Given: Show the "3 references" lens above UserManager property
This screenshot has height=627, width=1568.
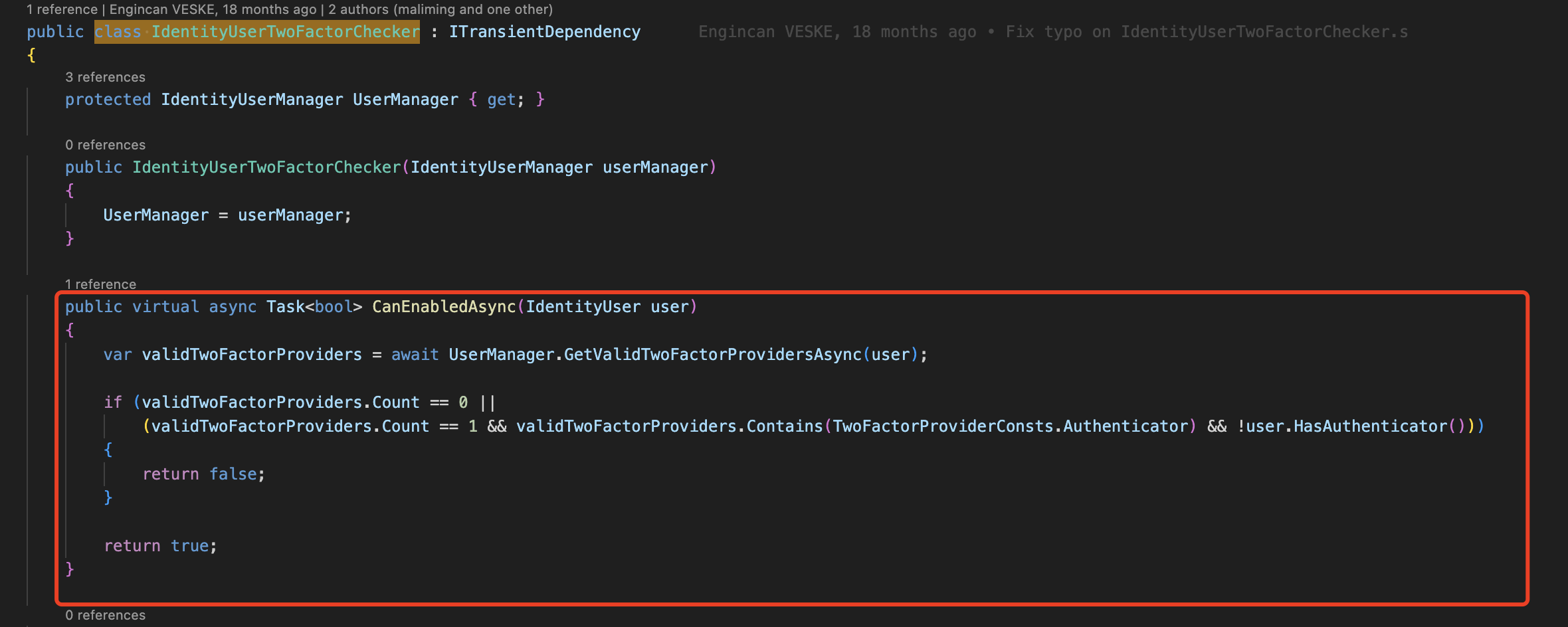Looking at the screenshot, I should pyautogui.click(x=105, y=77).
